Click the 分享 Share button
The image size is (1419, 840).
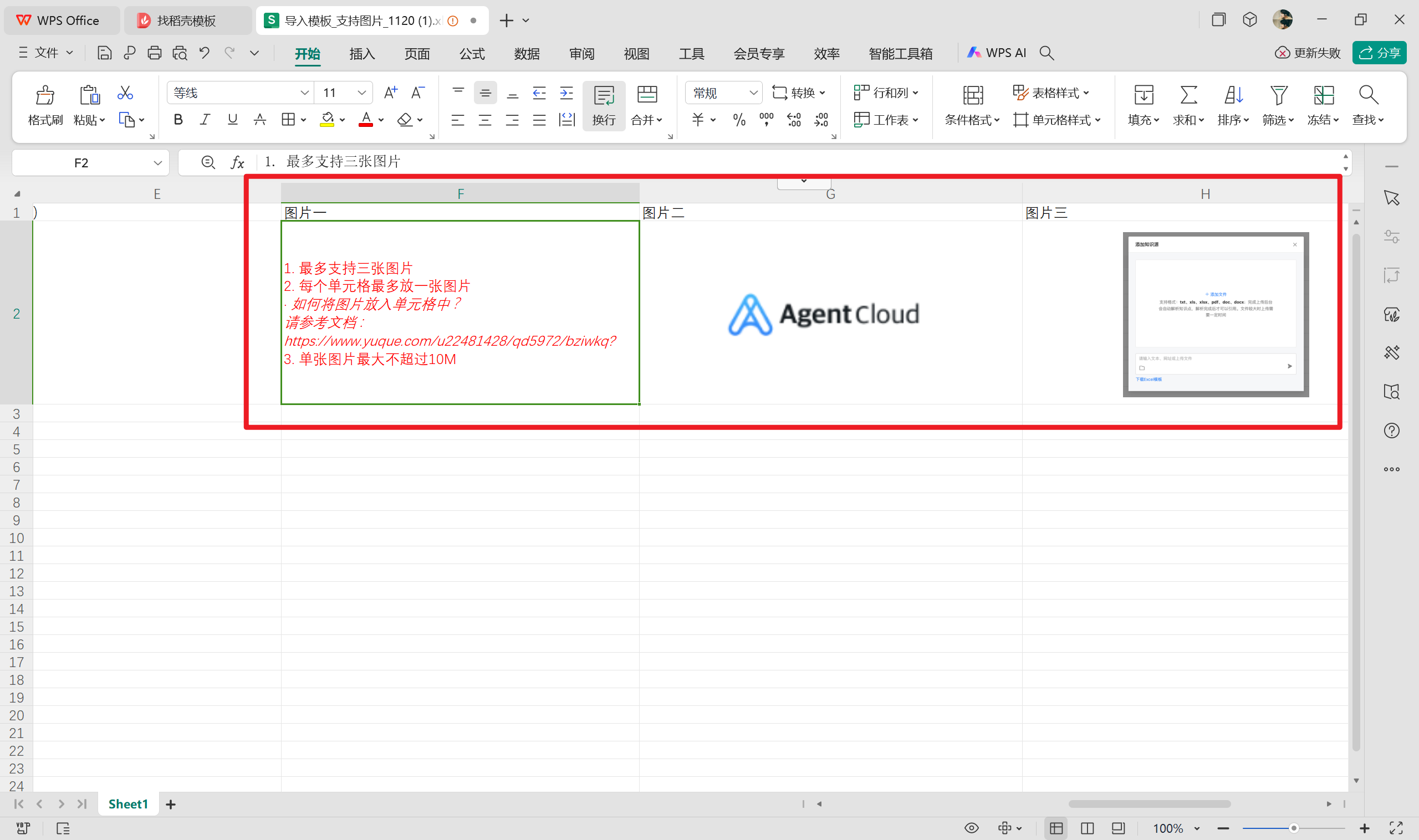[x=1379, y=53]
